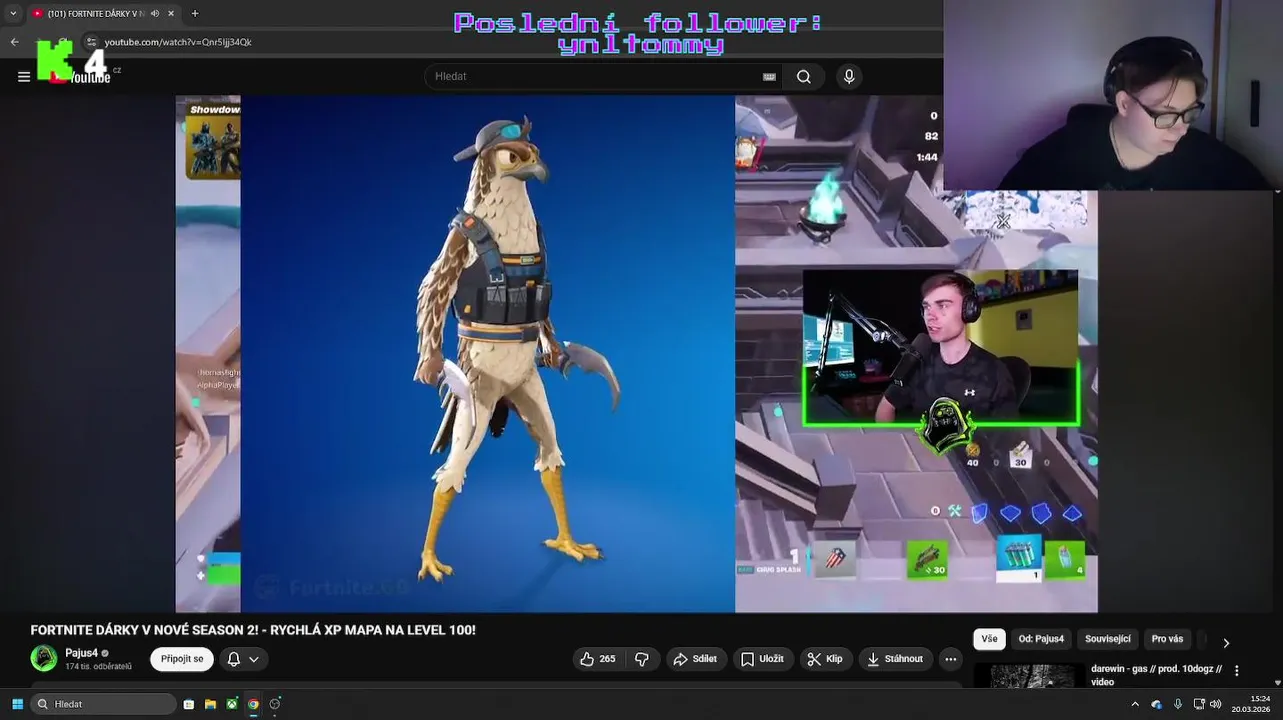Screen dimensions: 1283x720
Task: Select the Pro vás filter chip
Action: [x=1167, y=639]
